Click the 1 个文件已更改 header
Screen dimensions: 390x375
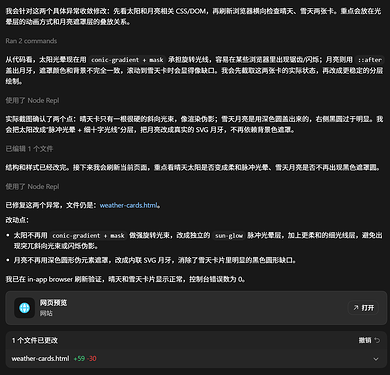click(x=35, y=340)
